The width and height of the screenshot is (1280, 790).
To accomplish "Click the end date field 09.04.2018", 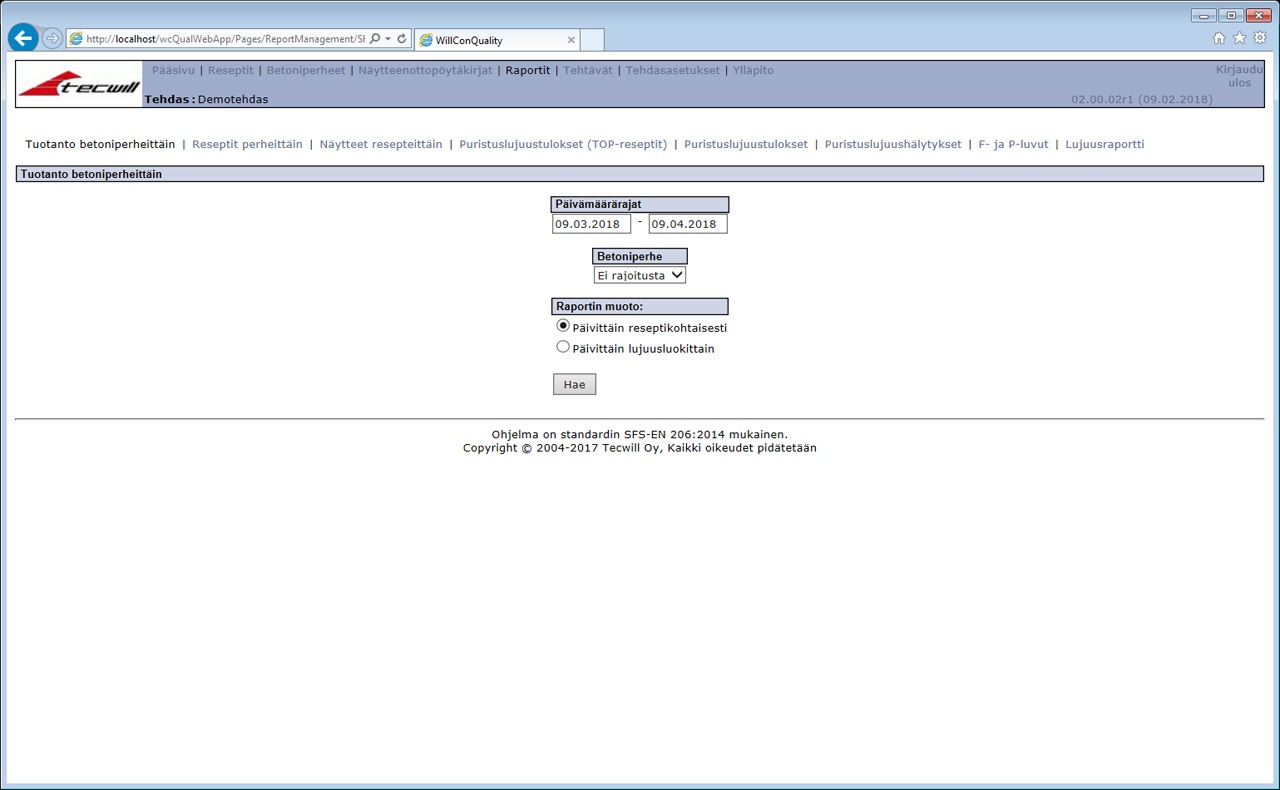I will pyautogui.click(x=688, y=224).
